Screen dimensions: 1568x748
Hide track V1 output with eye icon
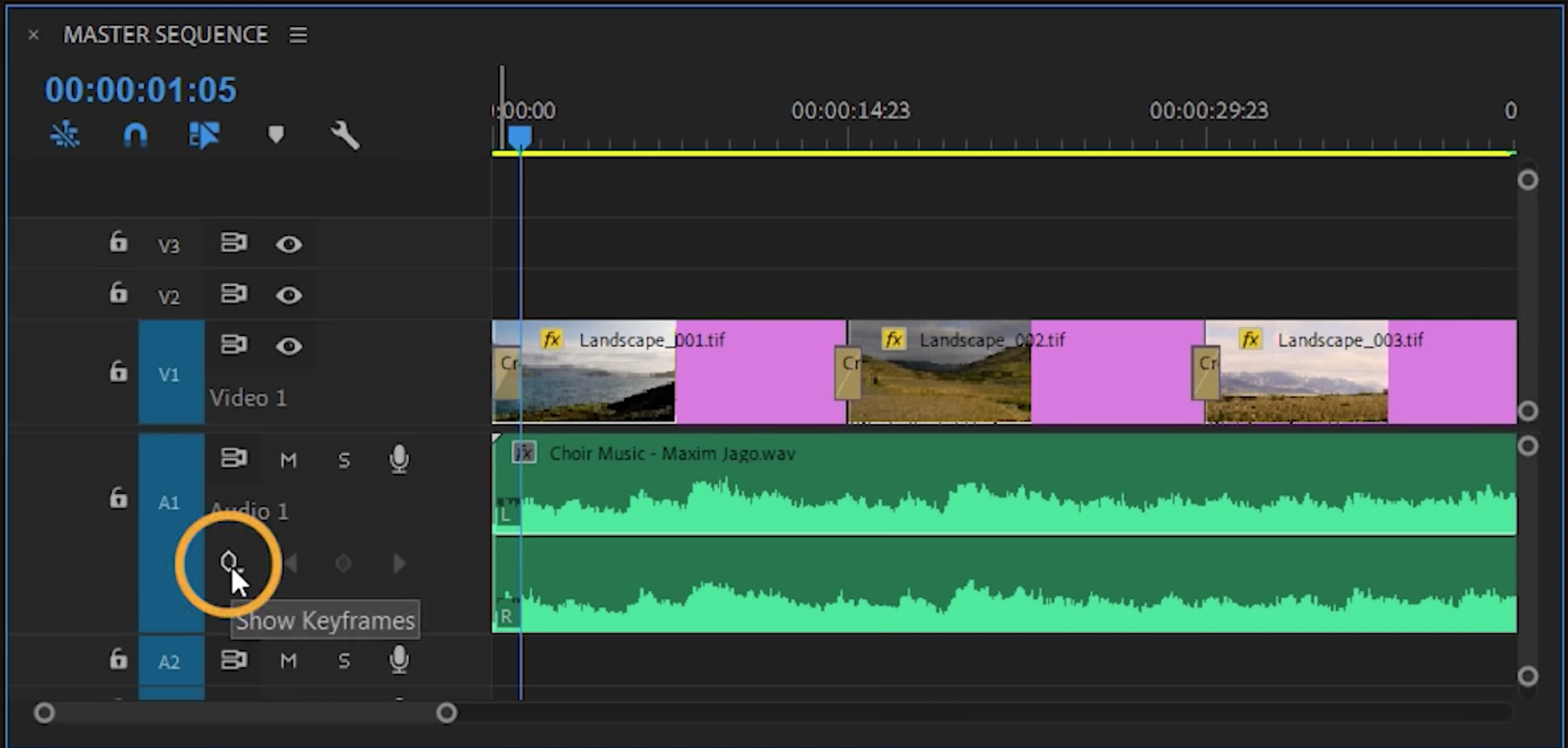coord(289,346)
